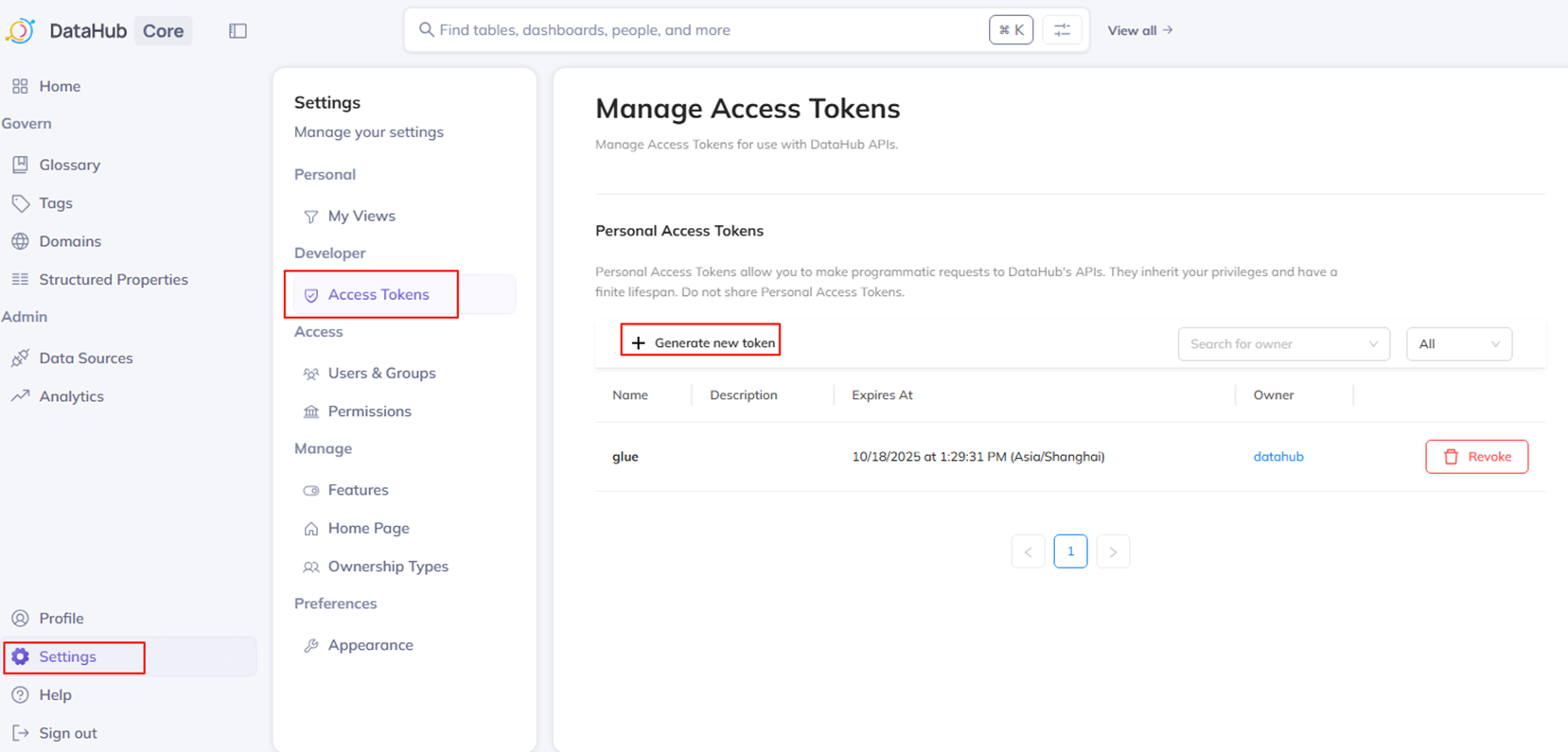Click the DataHub logo icon
Image resolution: width=1568 pixels, height=752 pixels.
[x=21, y=30]
